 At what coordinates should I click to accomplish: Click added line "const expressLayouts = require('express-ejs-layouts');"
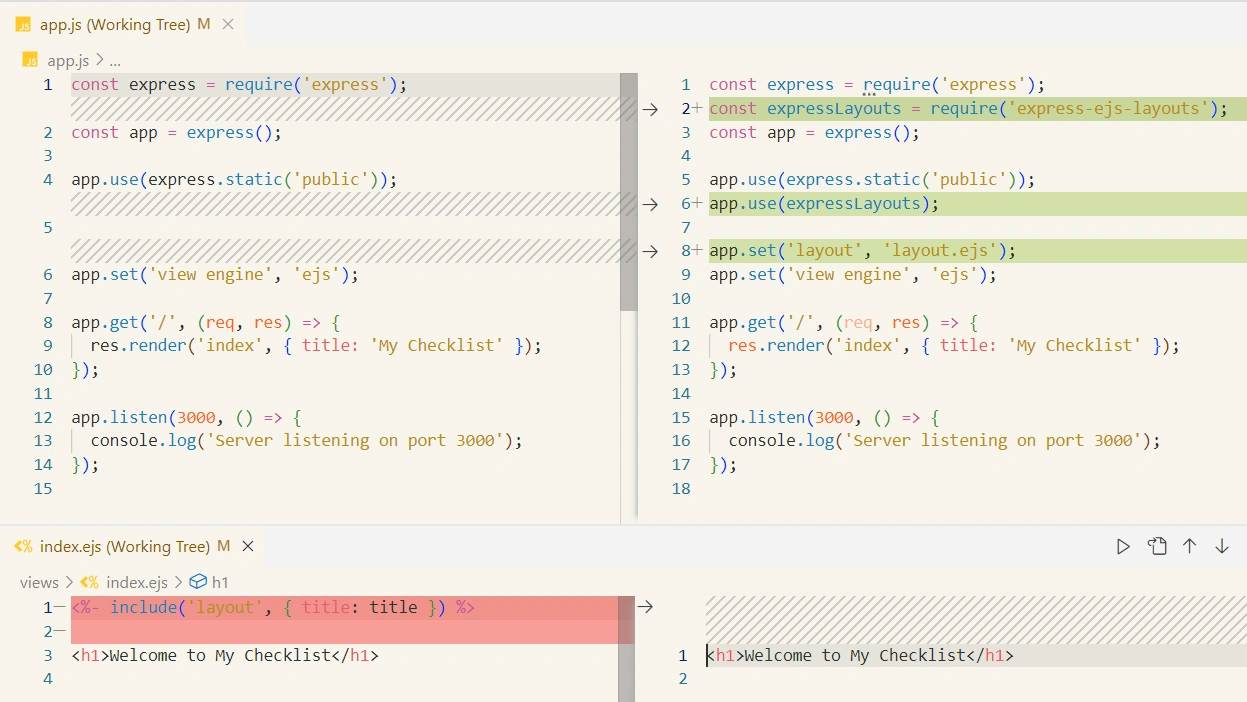[x=968, y=109]
